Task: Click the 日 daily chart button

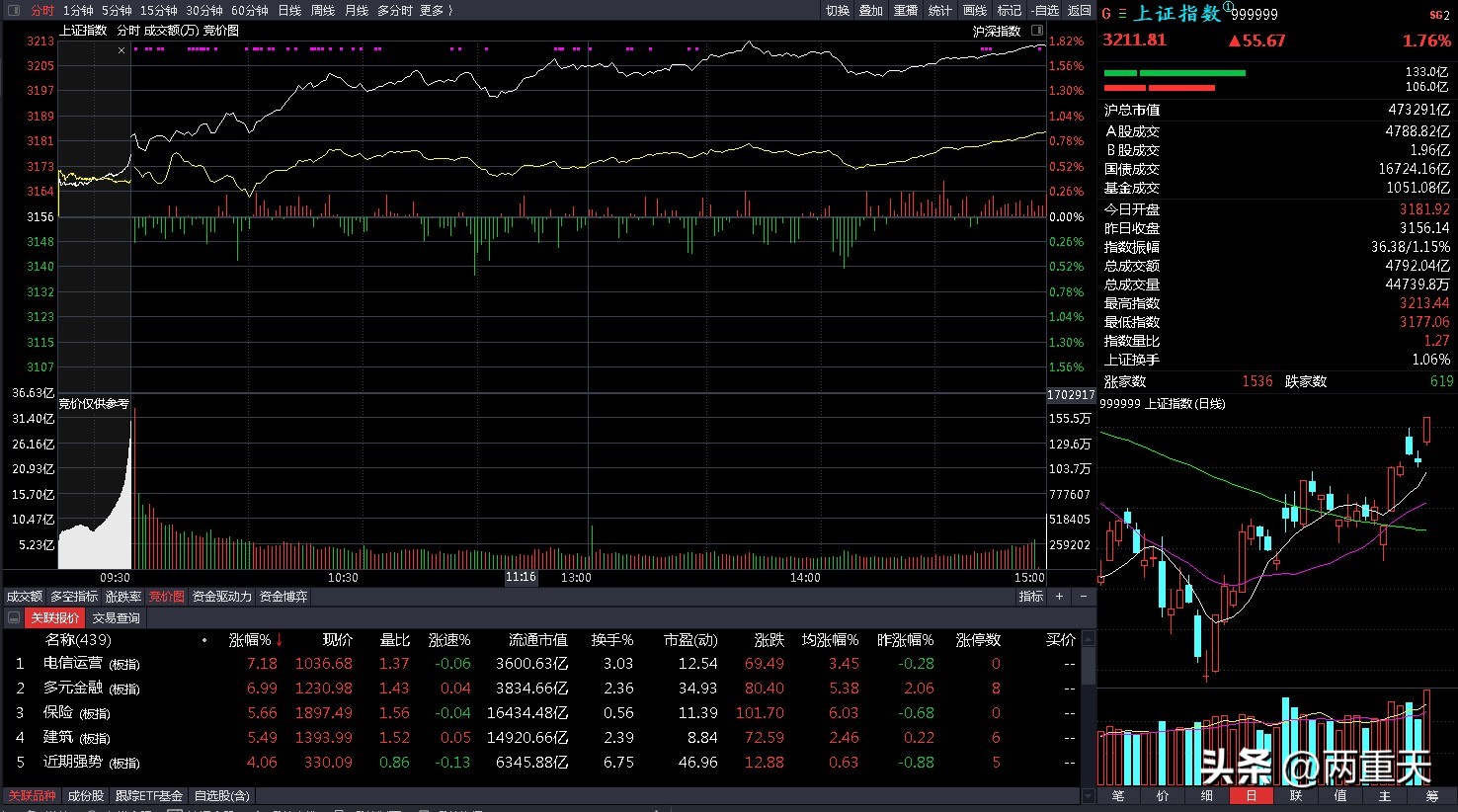Action: click(x=1251, y=795)
